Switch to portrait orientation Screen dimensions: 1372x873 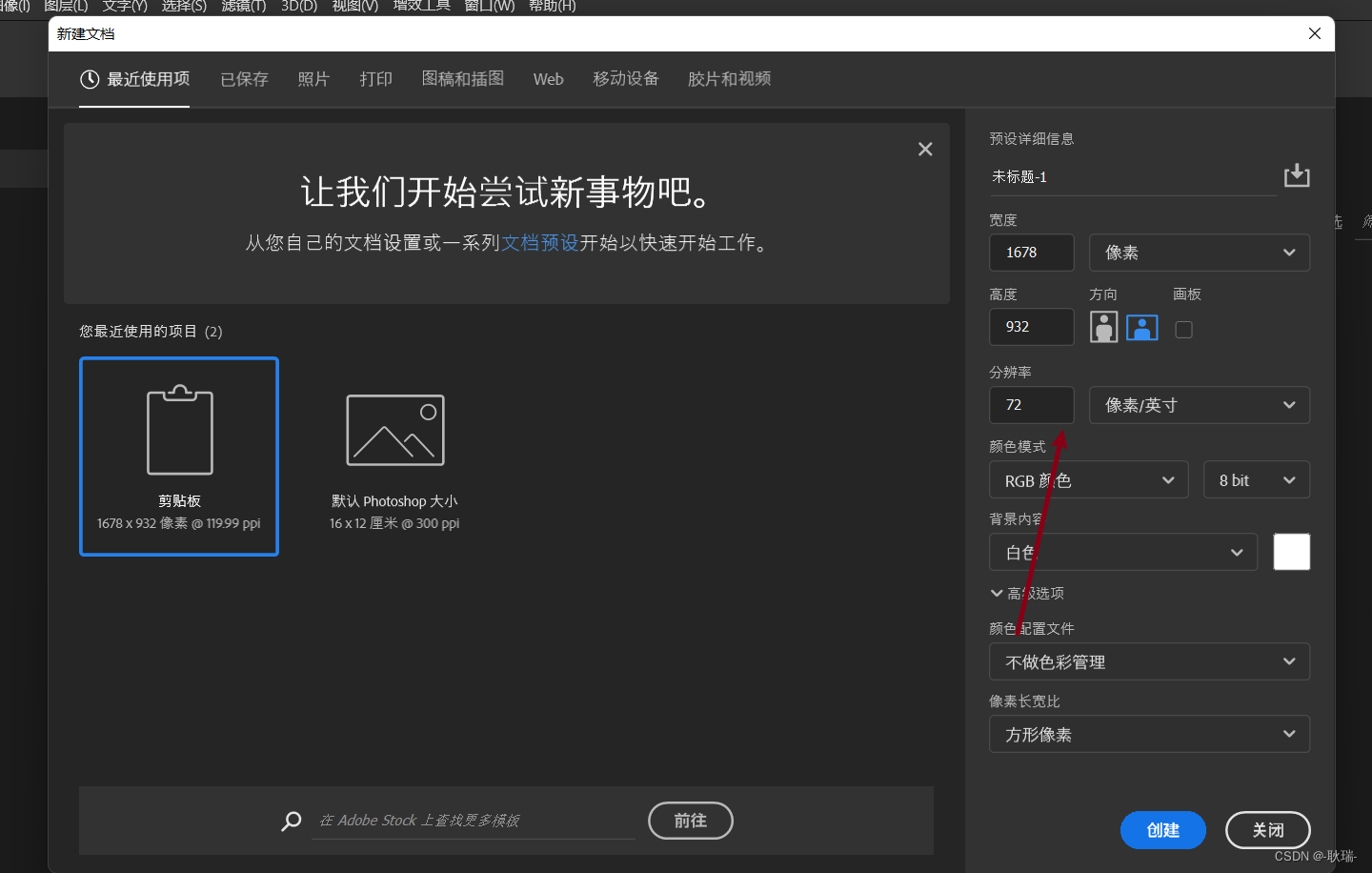1103,327
